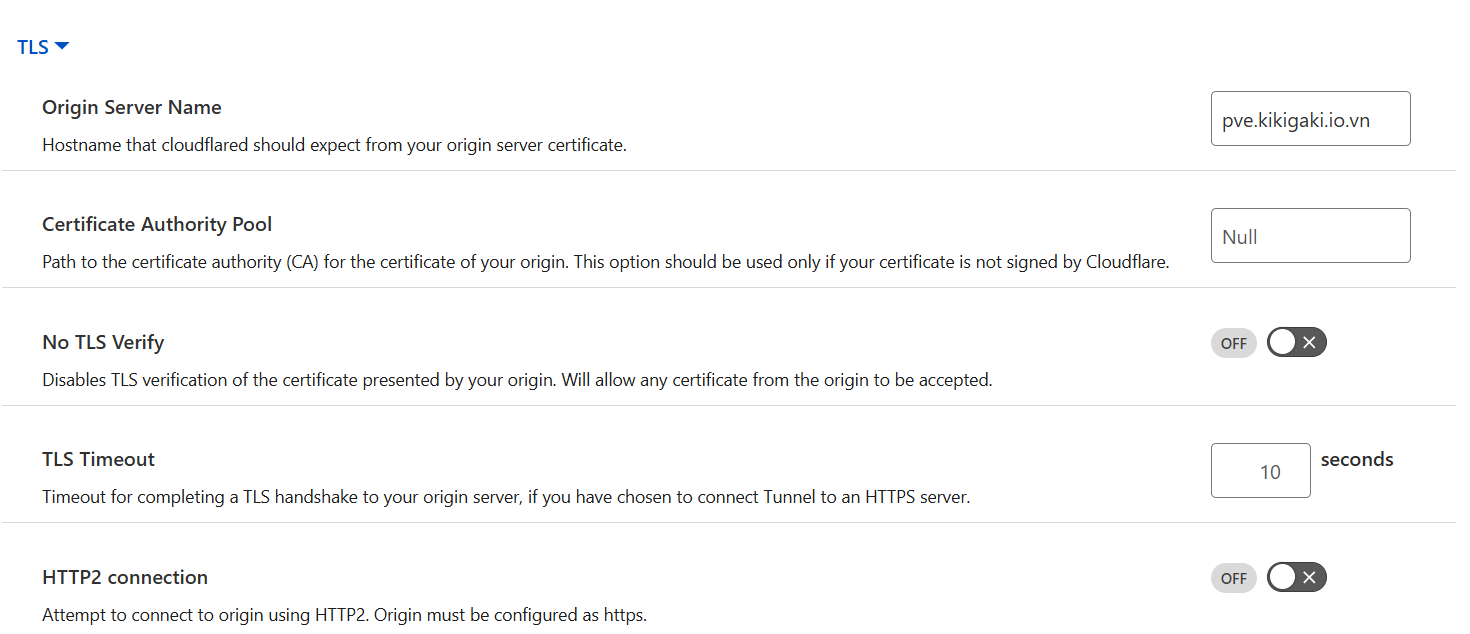Click the X icon in No TLS Verify switch
The height and width of the screenshot is (634, 1470).
point(1310,343)
